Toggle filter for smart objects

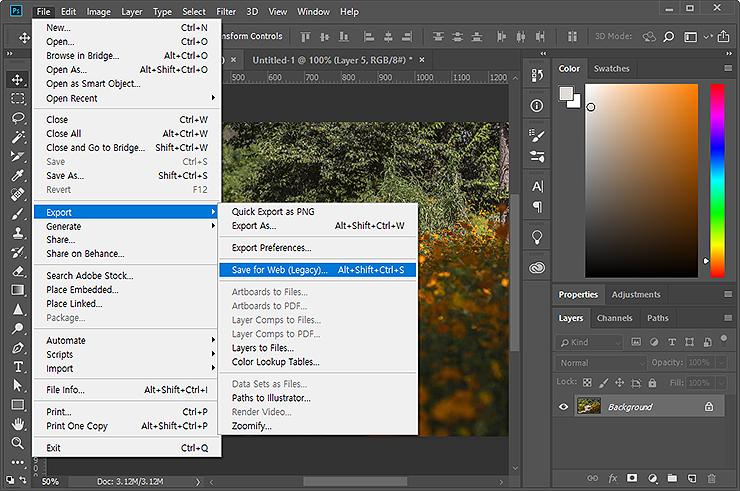pos(707,342)
